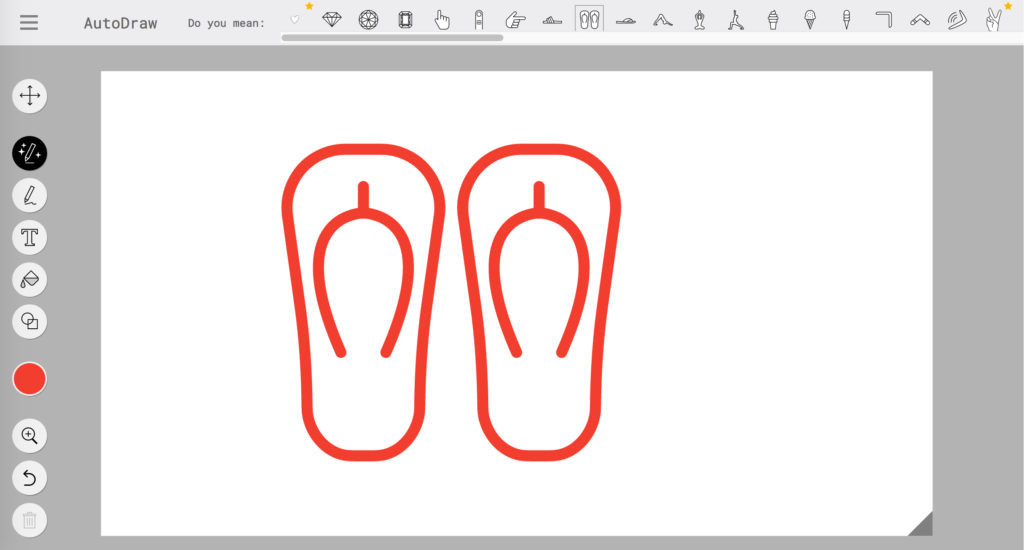
Task: Click the suggestions horizontal scrollbar
Action: pos(392,38)
